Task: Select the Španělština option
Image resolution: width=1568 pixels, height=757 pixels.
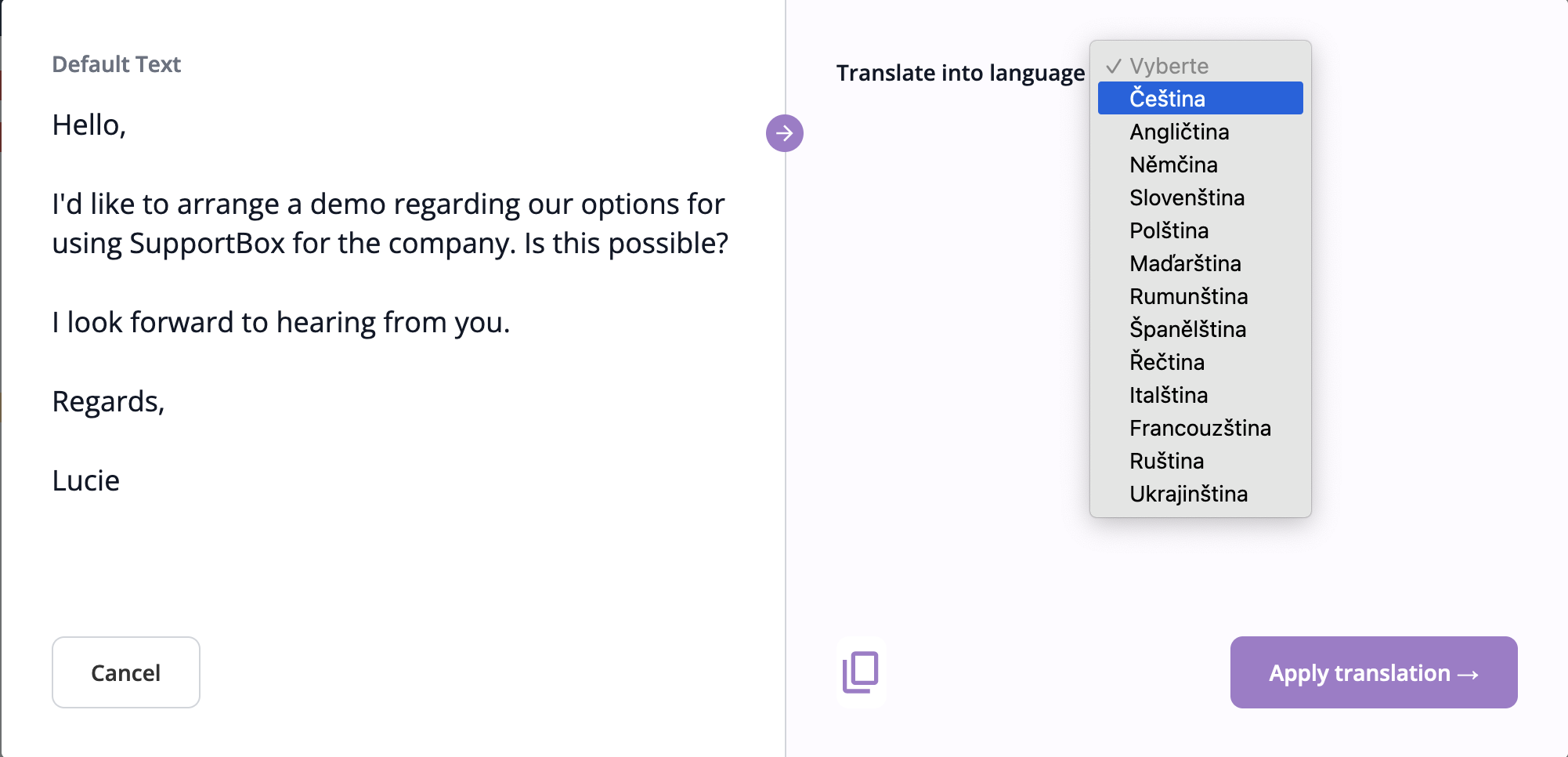Action: point(1187,329)
